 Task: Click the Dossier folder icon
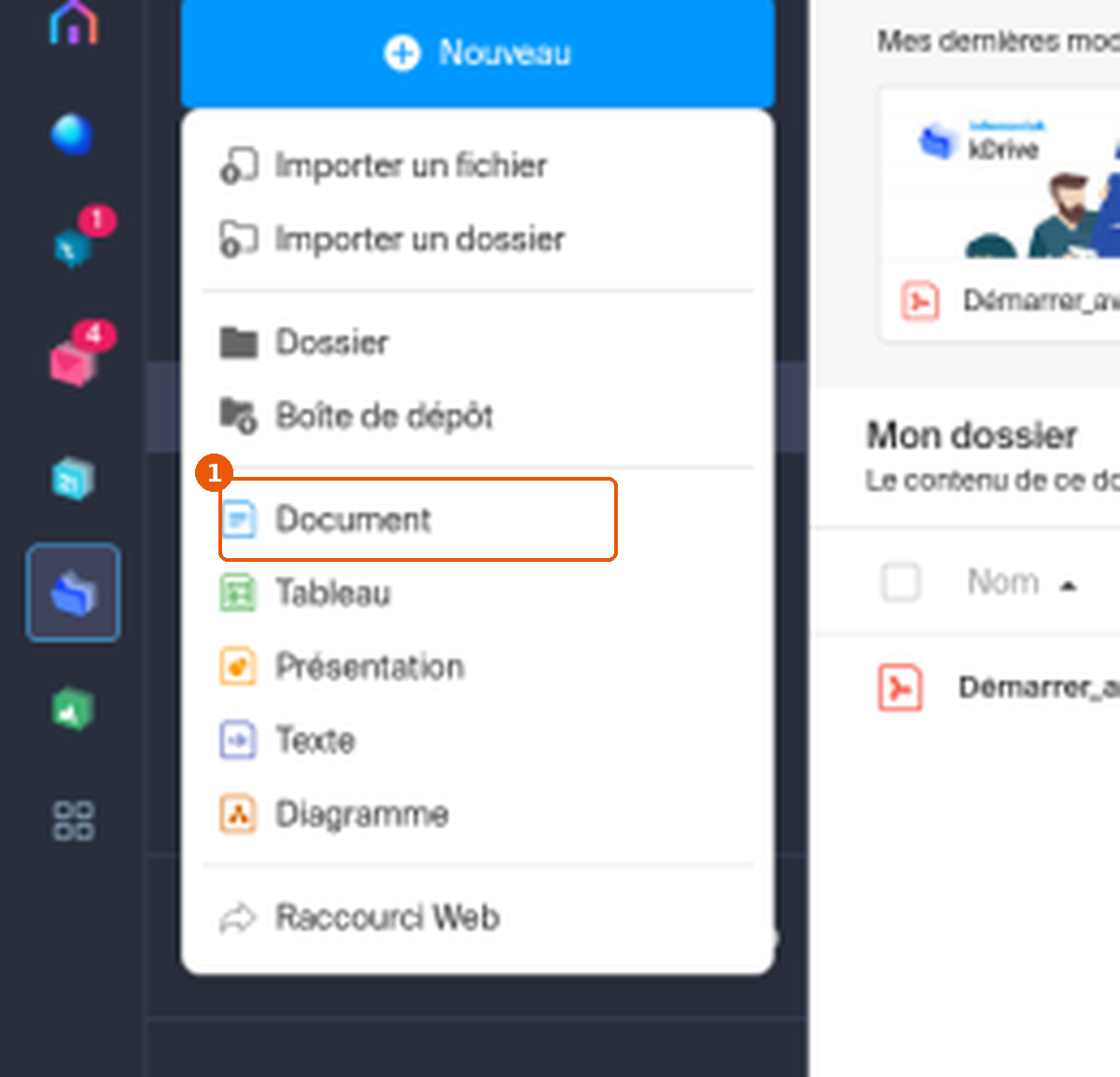238,343
